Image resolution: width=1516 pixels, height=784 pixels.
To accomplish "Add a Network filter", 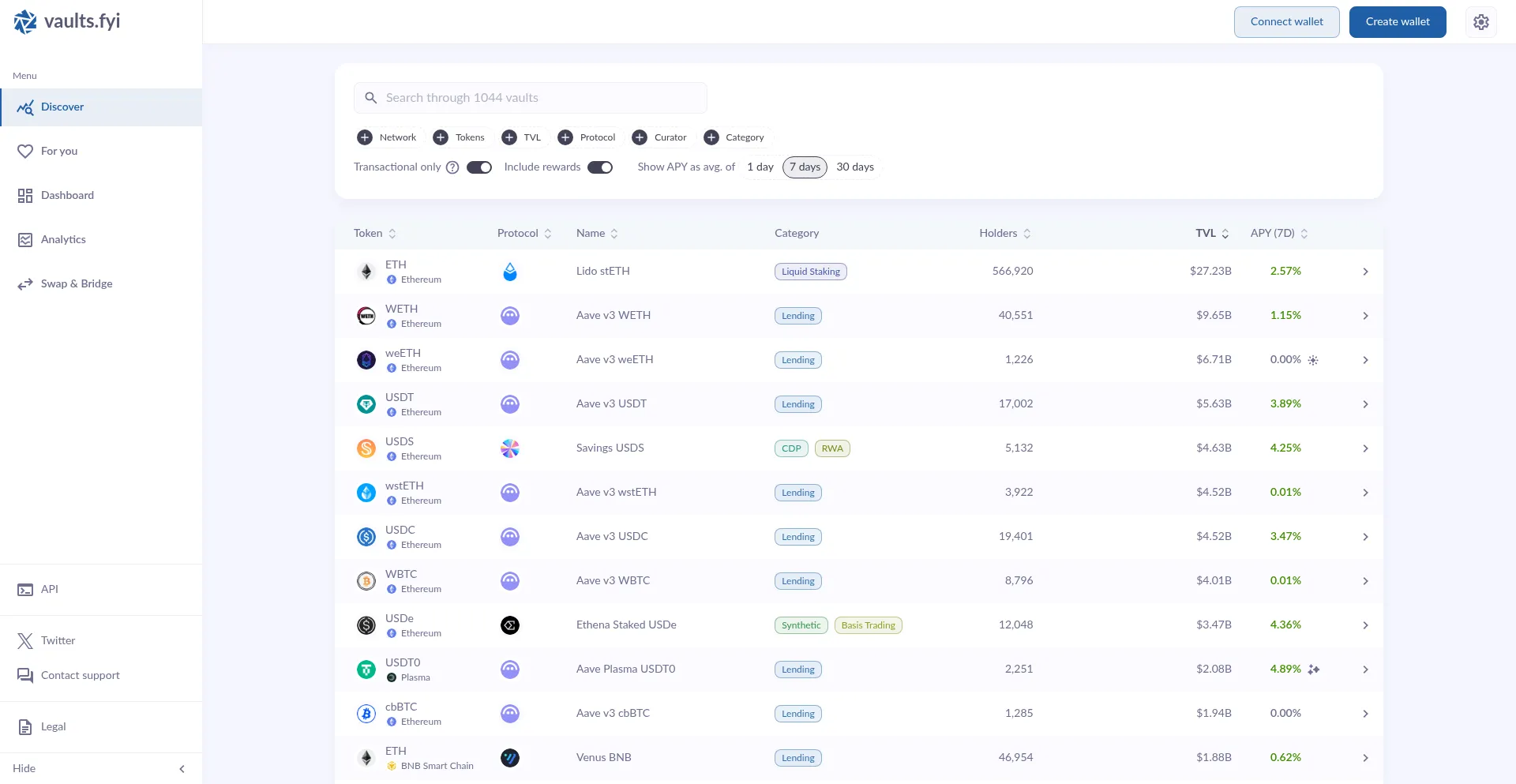I will pos(387,137).
